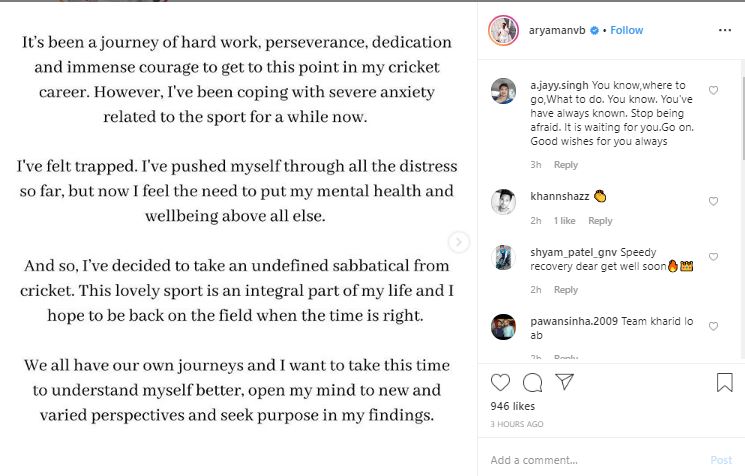Go to next slide with arrow
Image resolution: width=745 pixels, height=476 pixels.
458,241
